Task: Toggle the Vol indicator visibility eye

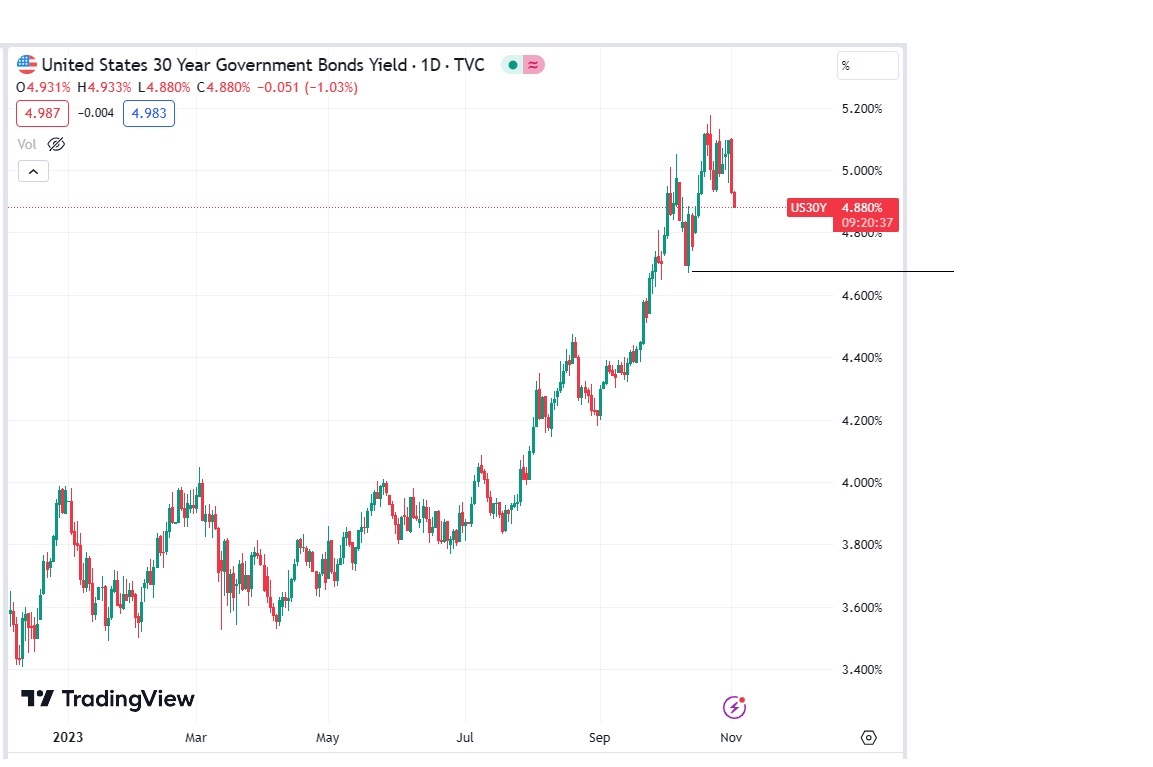Action: click(56, 144)
